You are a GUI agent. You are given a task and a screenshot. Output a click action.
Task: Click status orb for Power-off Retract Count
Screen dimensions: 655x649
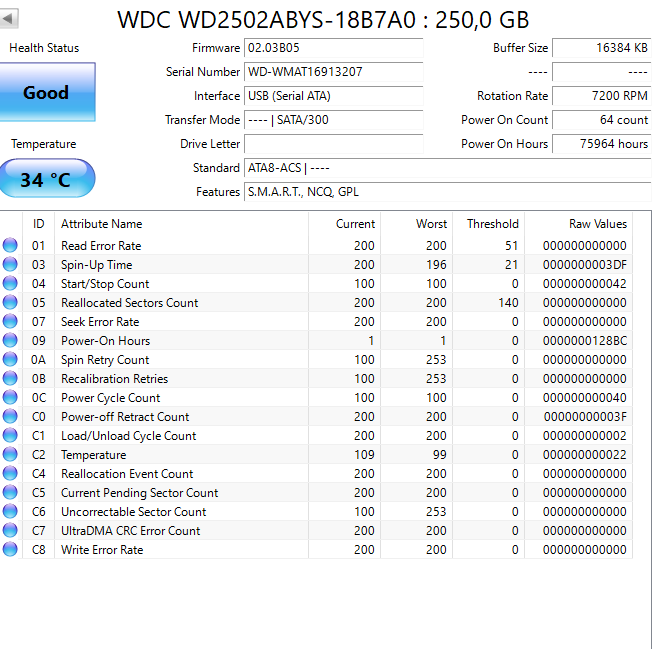(x=10, y=416)
